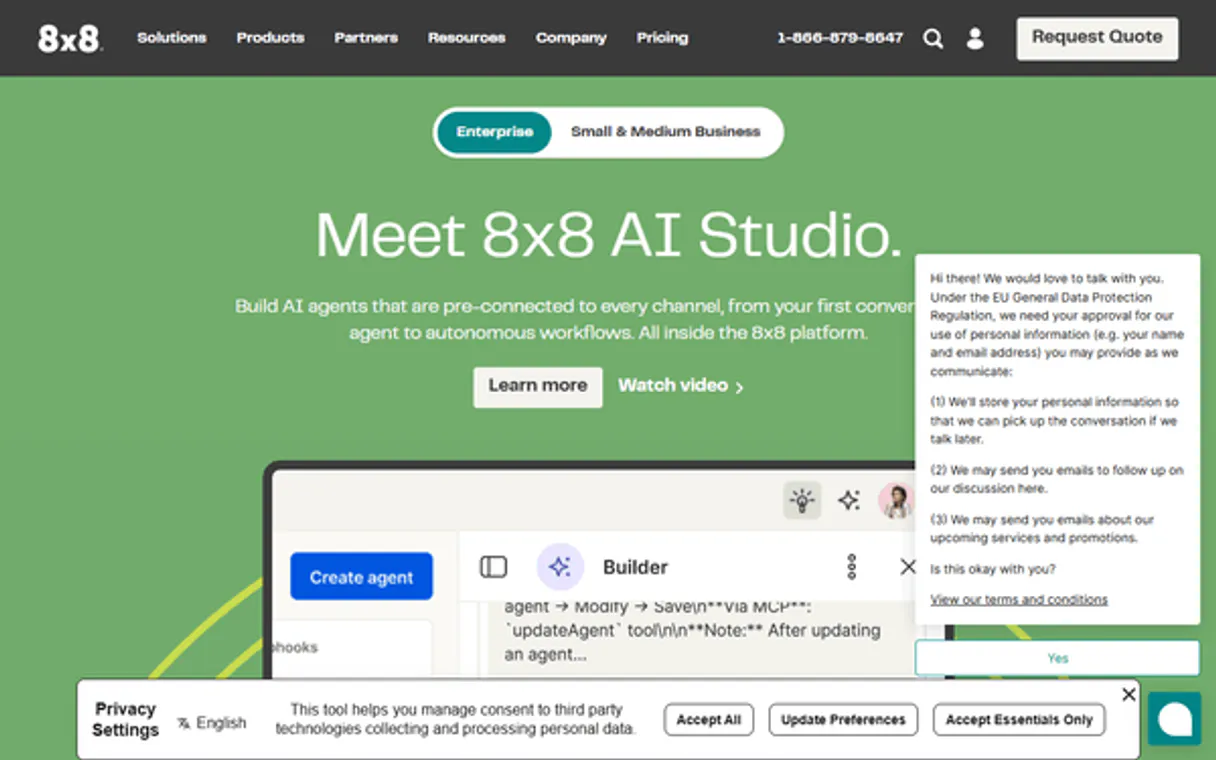1216x760 pixels.
Task: Switch to Small & Medium Business
Action: click(665, 132)
